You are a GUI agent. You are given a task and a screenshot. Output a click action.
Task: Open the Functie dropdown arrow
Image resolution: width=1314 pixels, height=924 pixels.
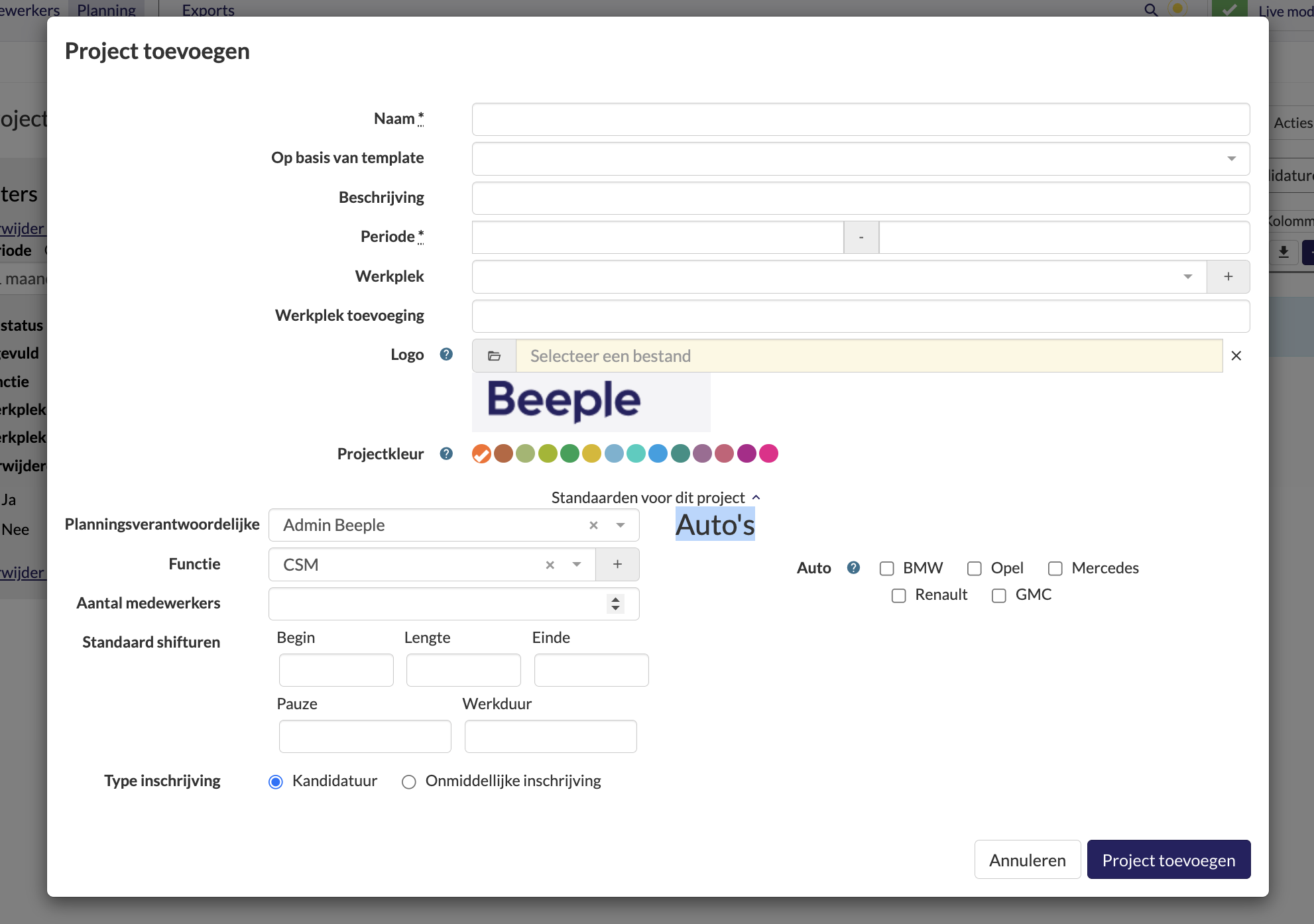(577, 565)
